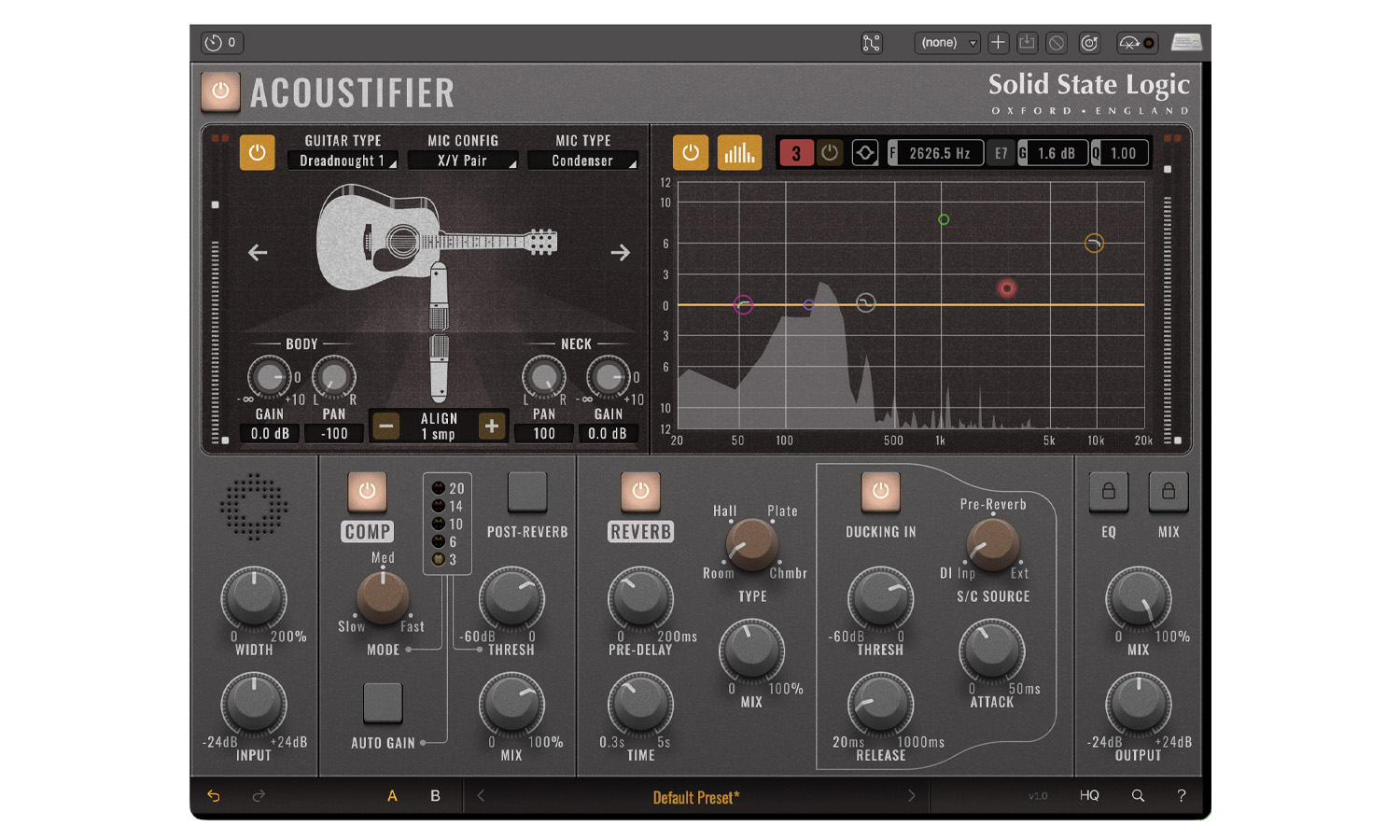Click the pink high-pass filter EQ node

click(743, 304)
